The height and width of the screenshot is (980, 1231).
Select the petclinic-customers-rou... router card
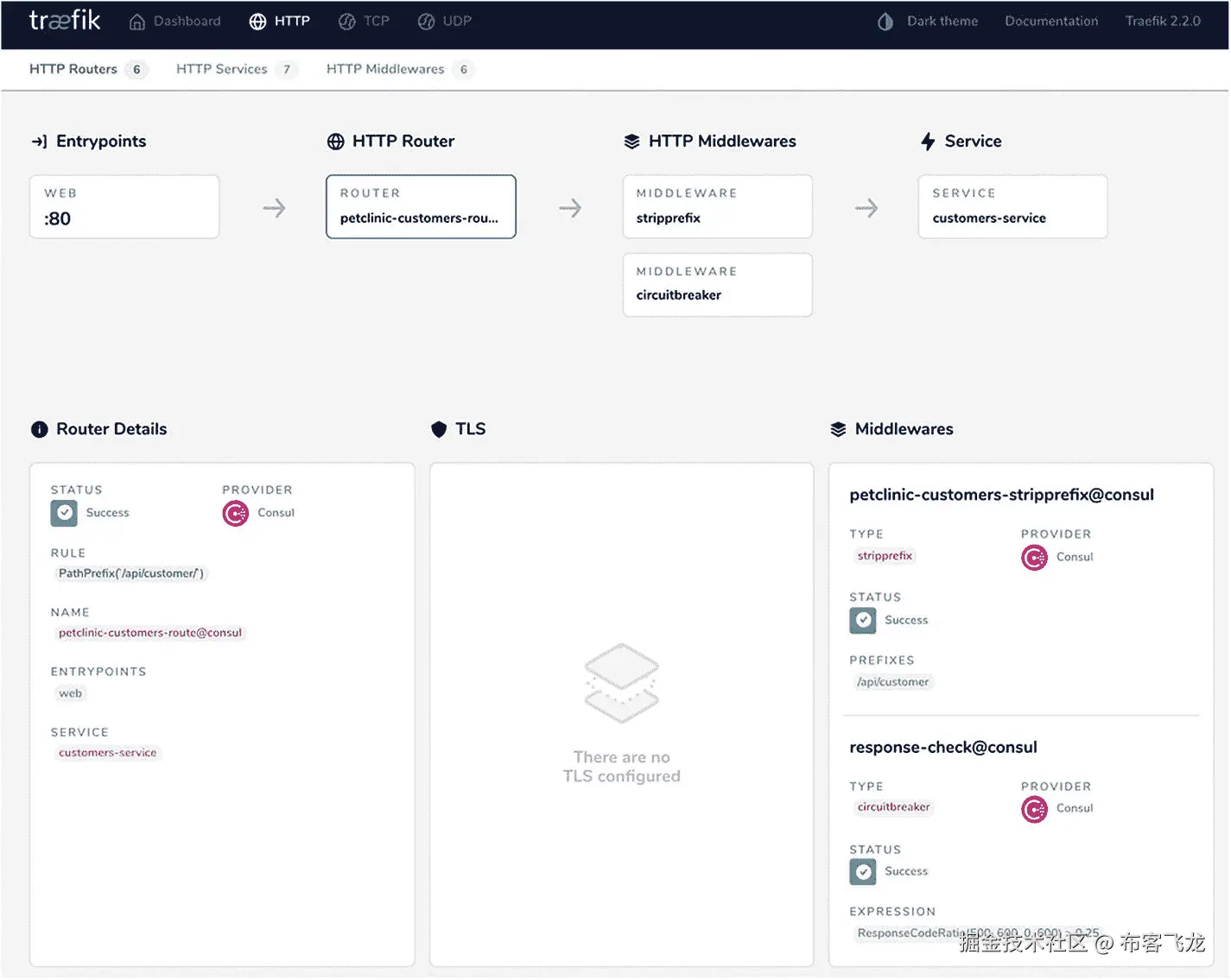tap(421, 207)
